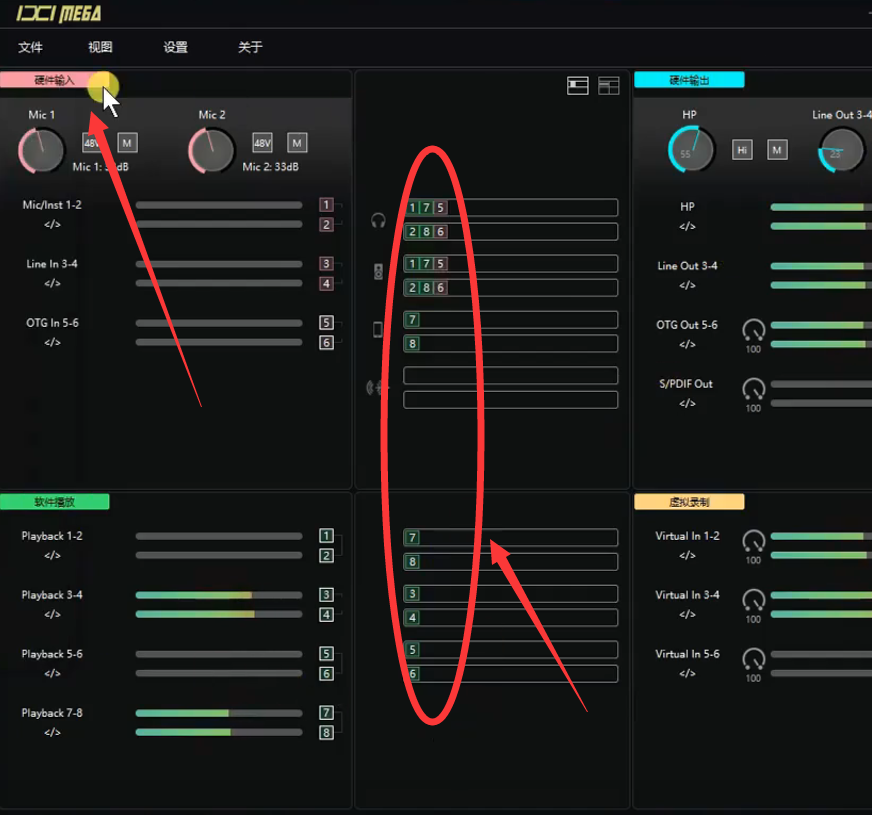Click the speaker icon in the routing panel

[378, 271]
